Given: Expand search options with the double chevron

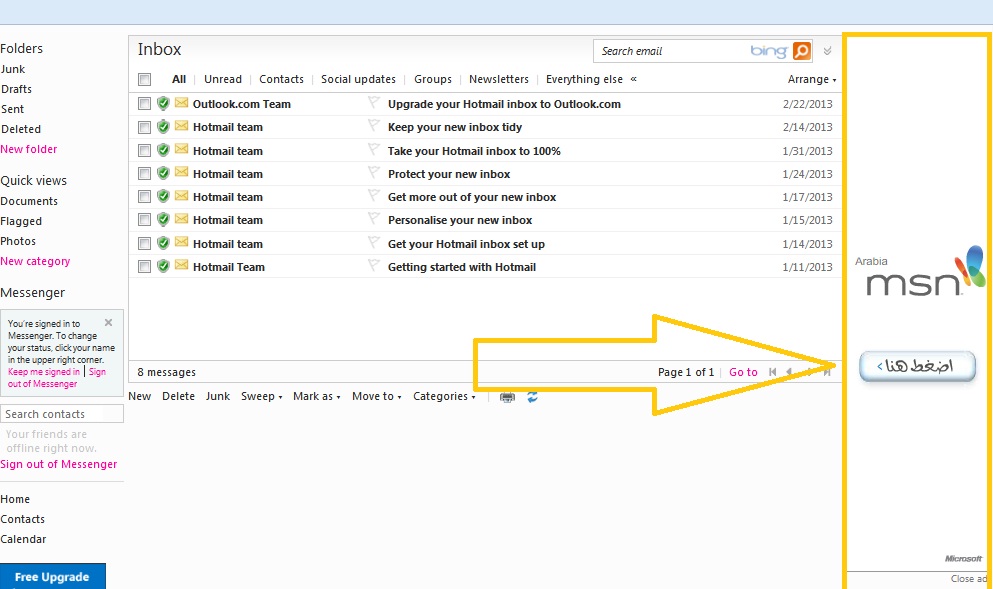Looking at the screenshot, I should [x=827, y=51].
